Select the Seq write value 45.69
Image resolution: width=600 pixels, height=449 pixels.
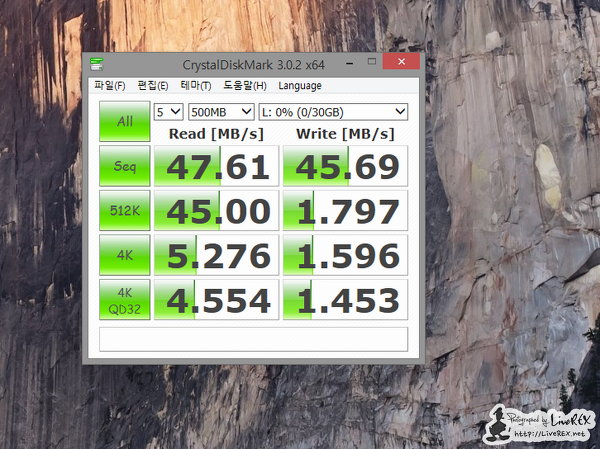tap(346, 166)
